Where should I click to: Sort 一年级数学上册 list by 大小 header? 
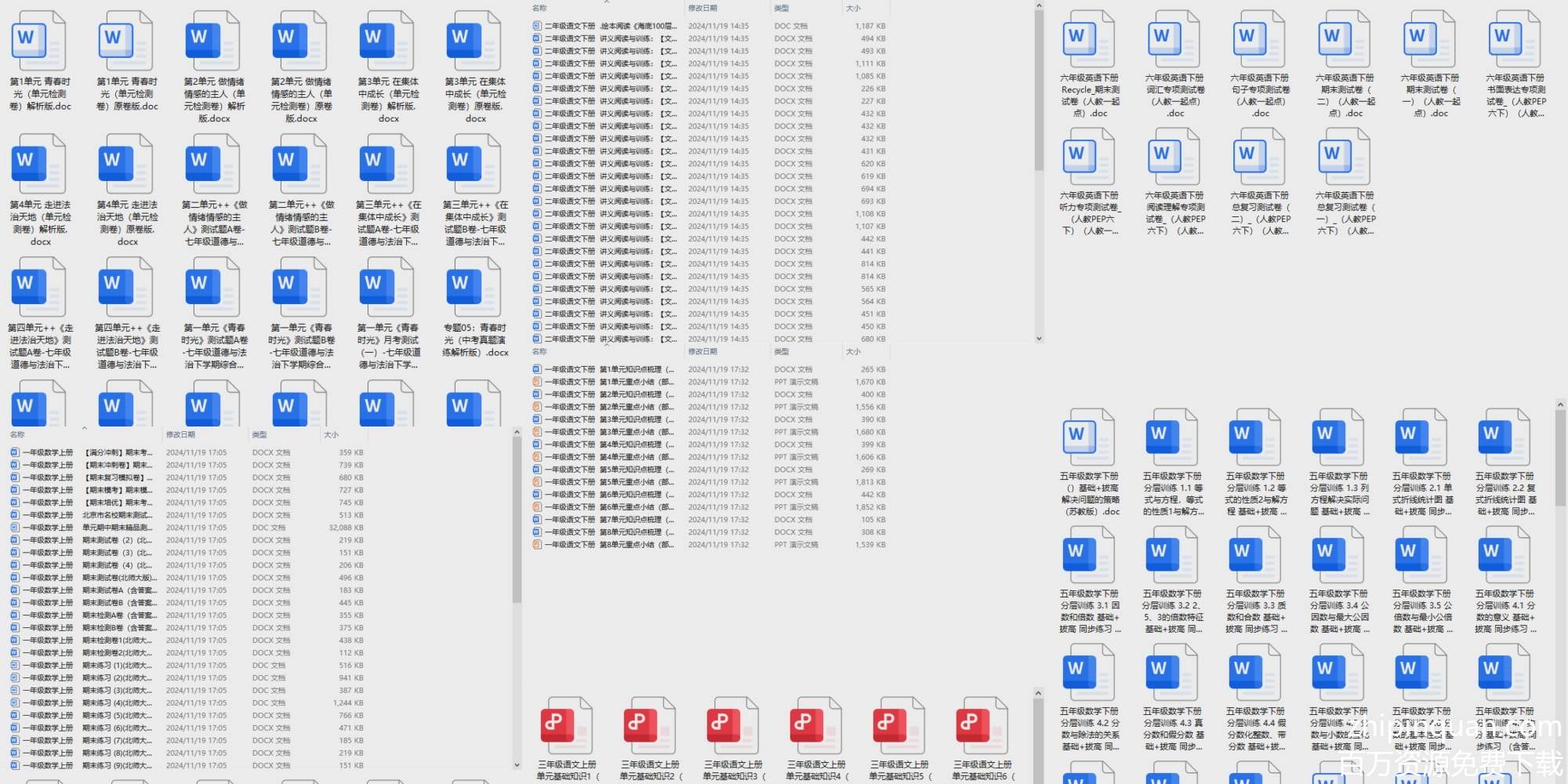(x=331, y=434)
